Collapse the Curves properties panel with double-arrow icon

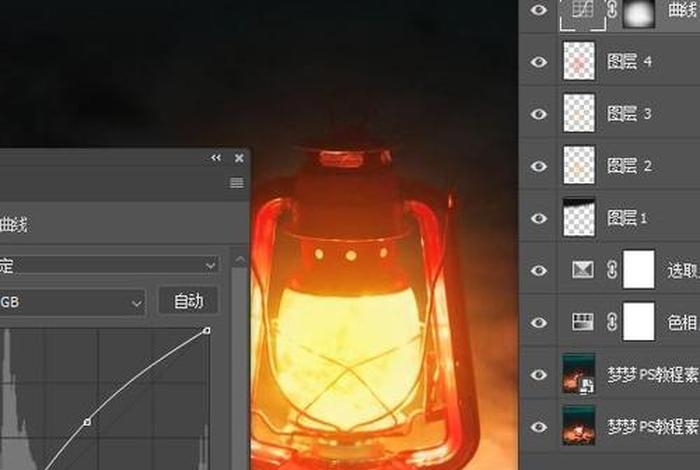pos(216,158)
